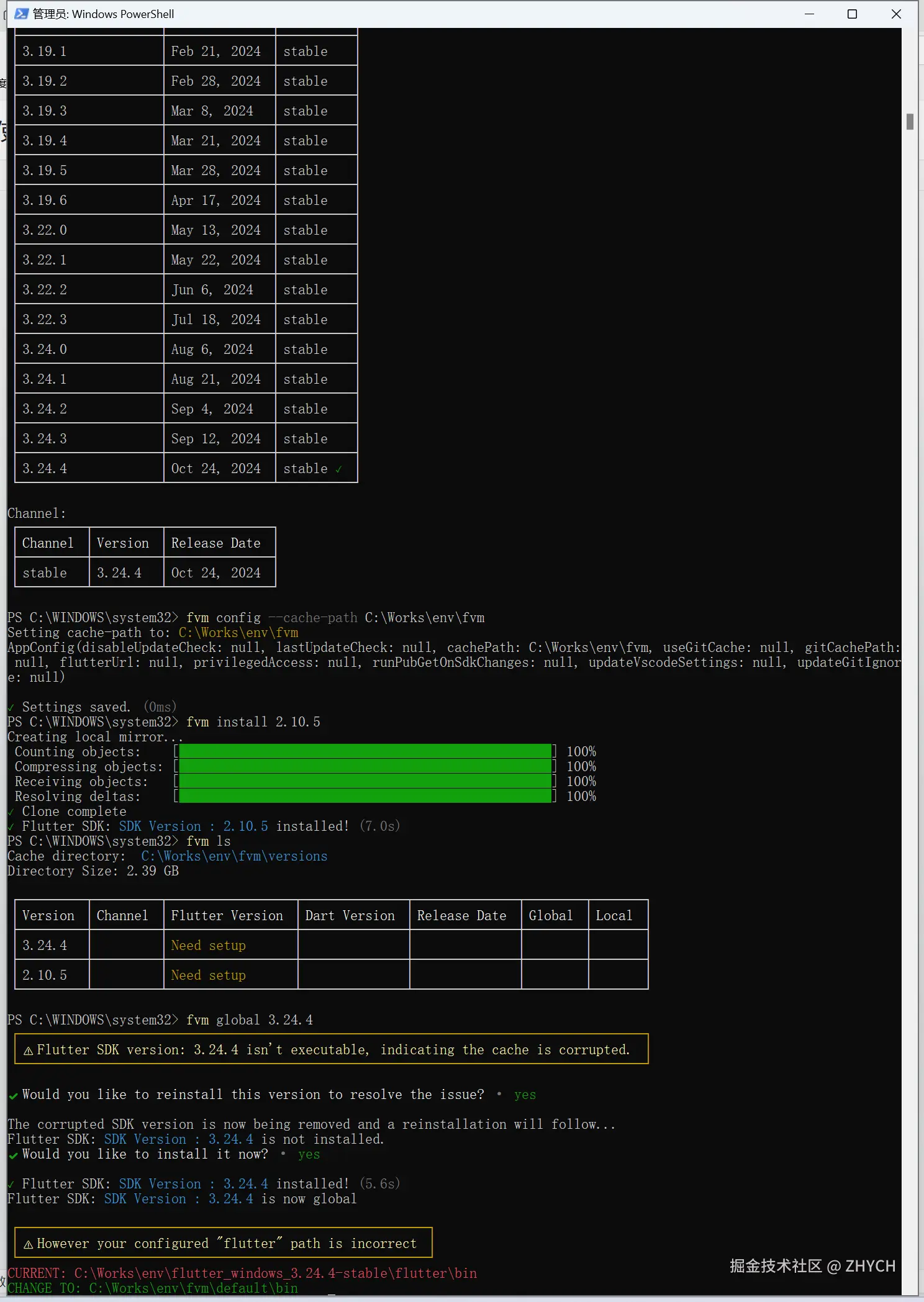The width and height of the screenshot is (924, 1302).
Task: Click 'yes' answer after reinstall question
Action: coord(525,1095)
